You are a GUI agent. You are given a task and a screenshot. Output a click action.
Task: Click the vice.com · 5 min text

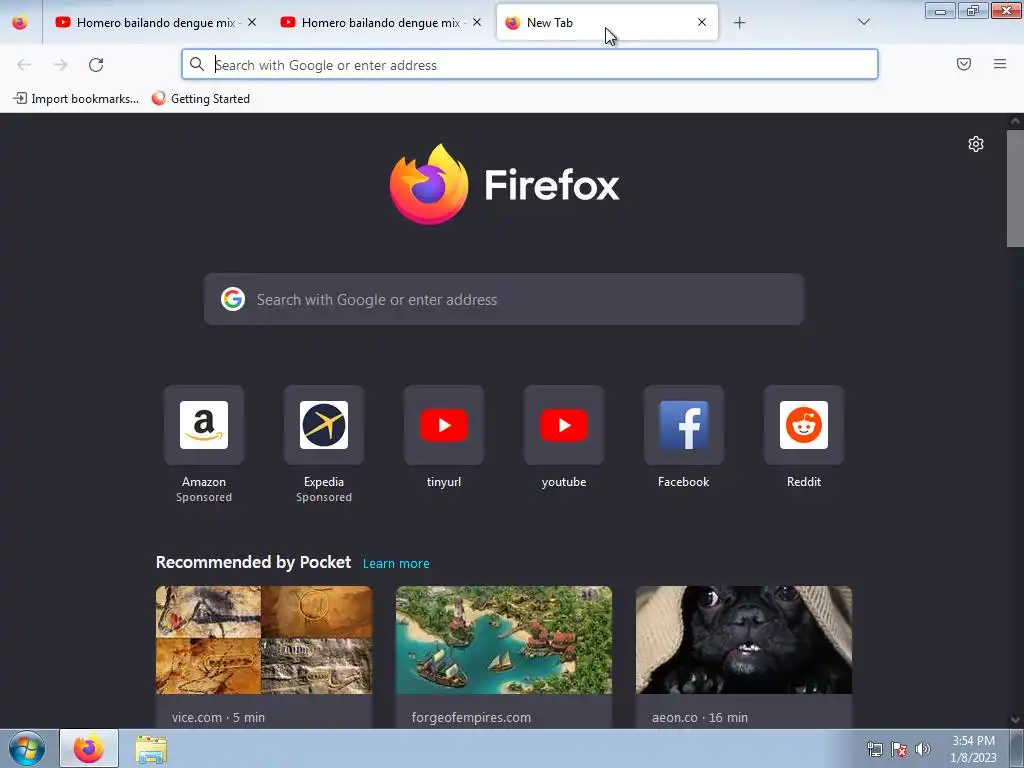(218, 717)
